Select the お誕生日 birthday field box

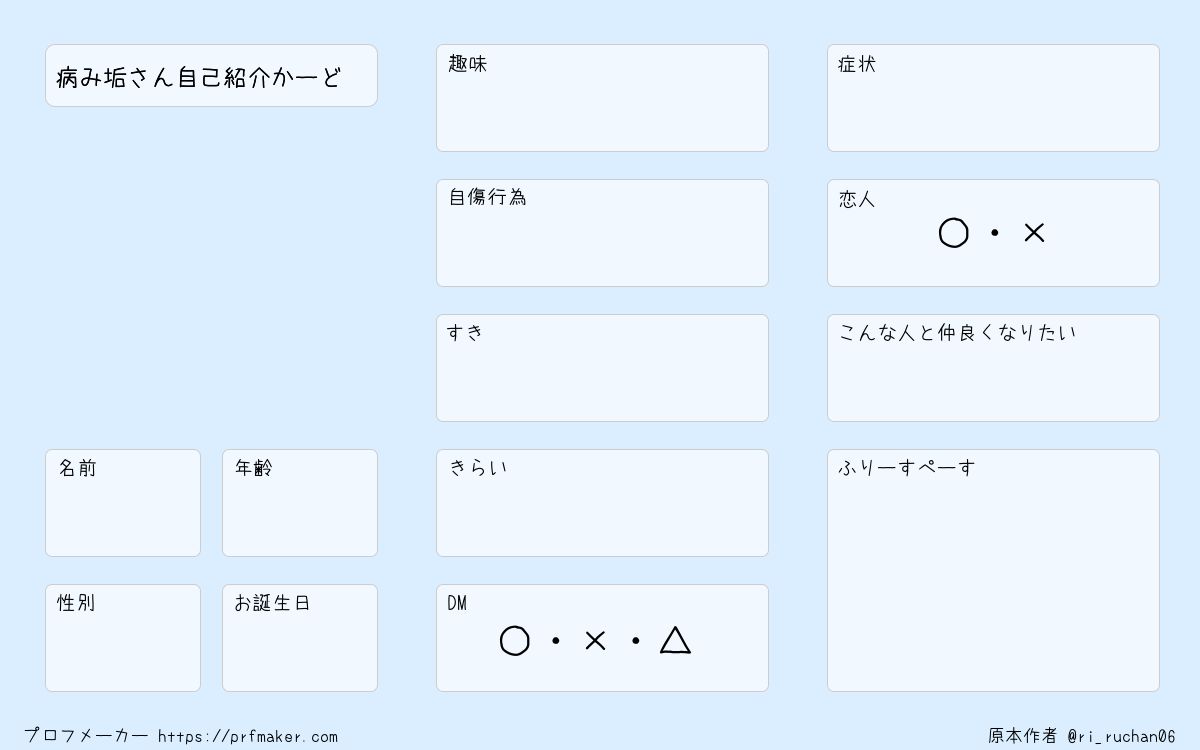300,638
